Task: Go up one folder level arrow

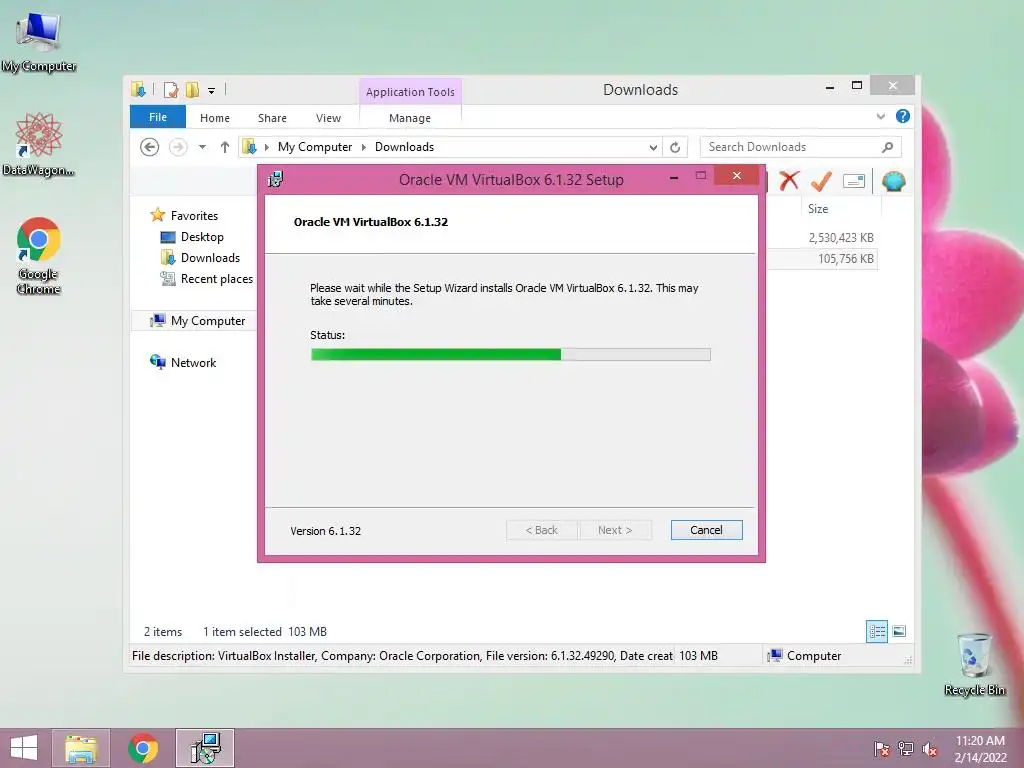Action: (x=225, y=147)
